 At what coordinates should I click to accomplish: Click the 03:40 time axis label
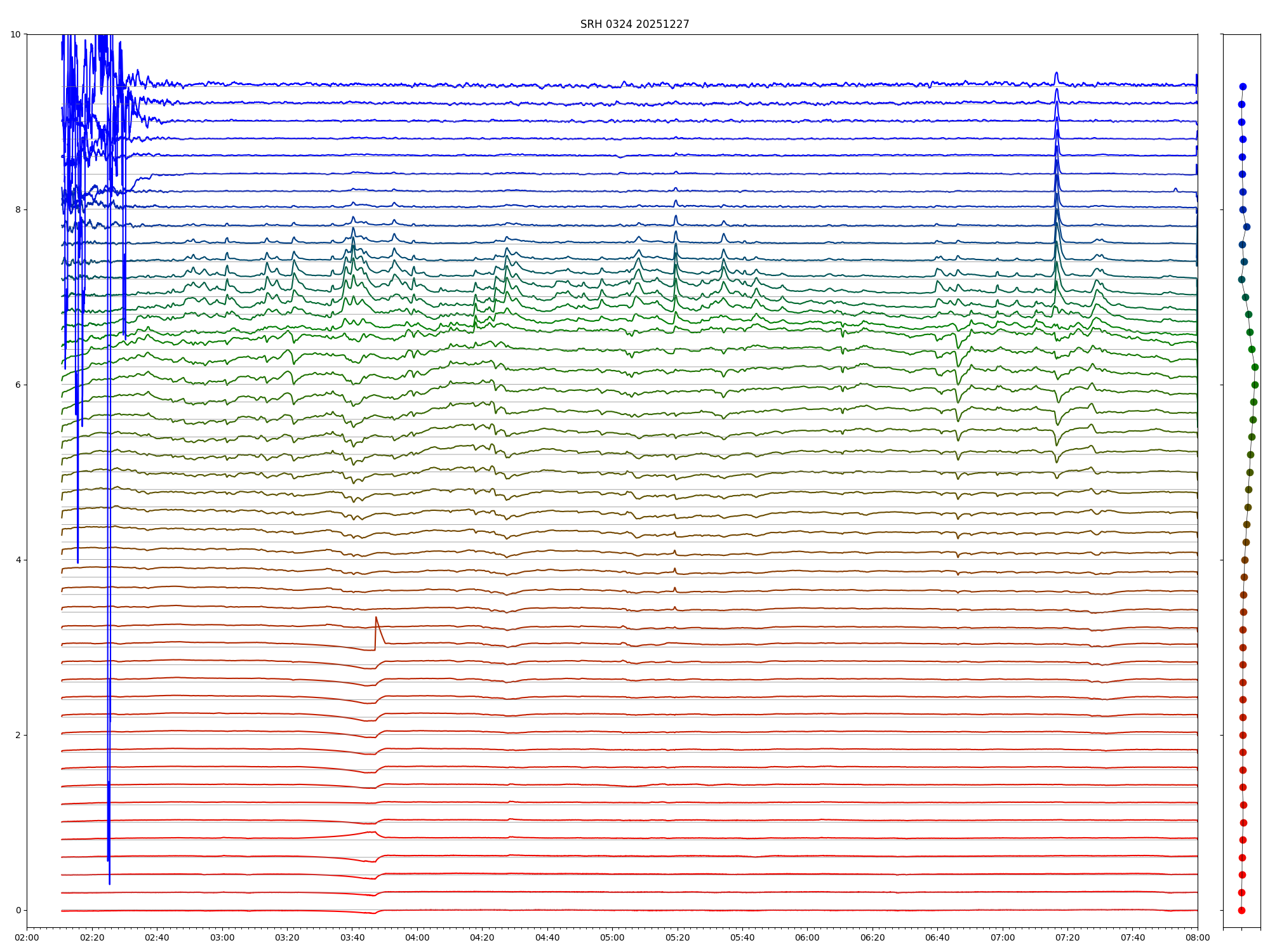pos(352,937)
